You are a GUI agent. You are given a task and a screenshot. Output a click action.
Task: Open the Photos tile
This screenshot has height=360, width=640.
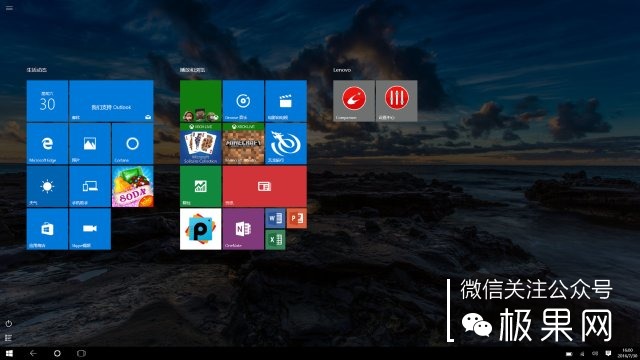click(90, 144)
